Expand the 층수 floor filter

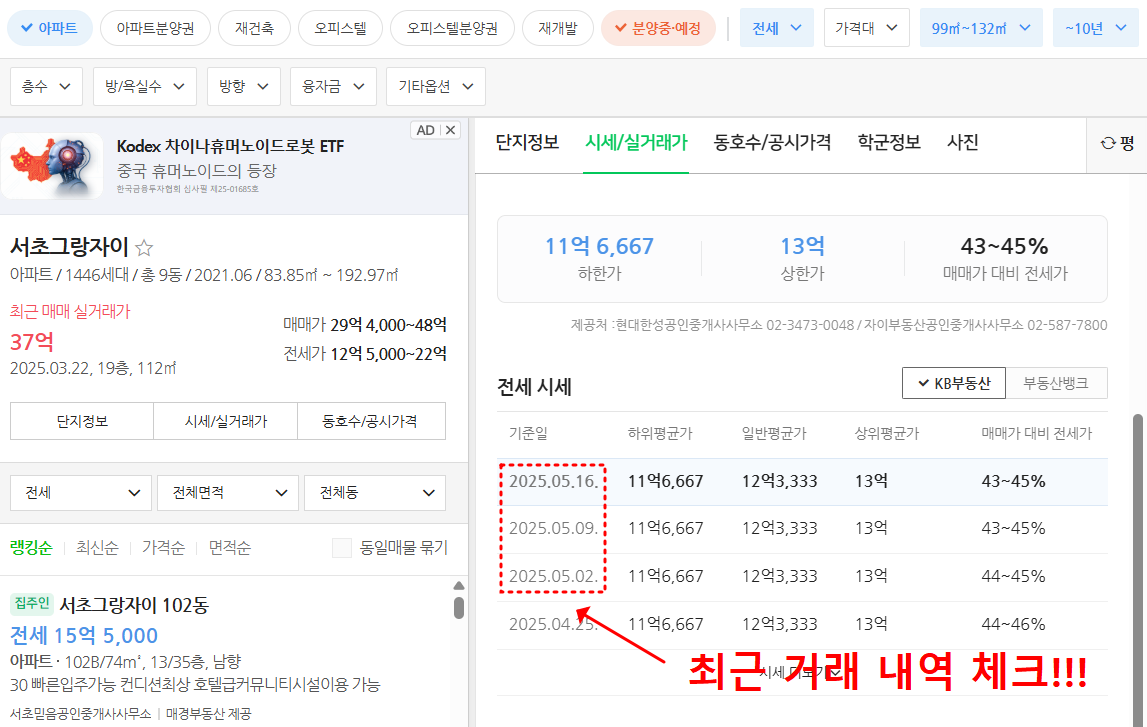pos(46,86)
